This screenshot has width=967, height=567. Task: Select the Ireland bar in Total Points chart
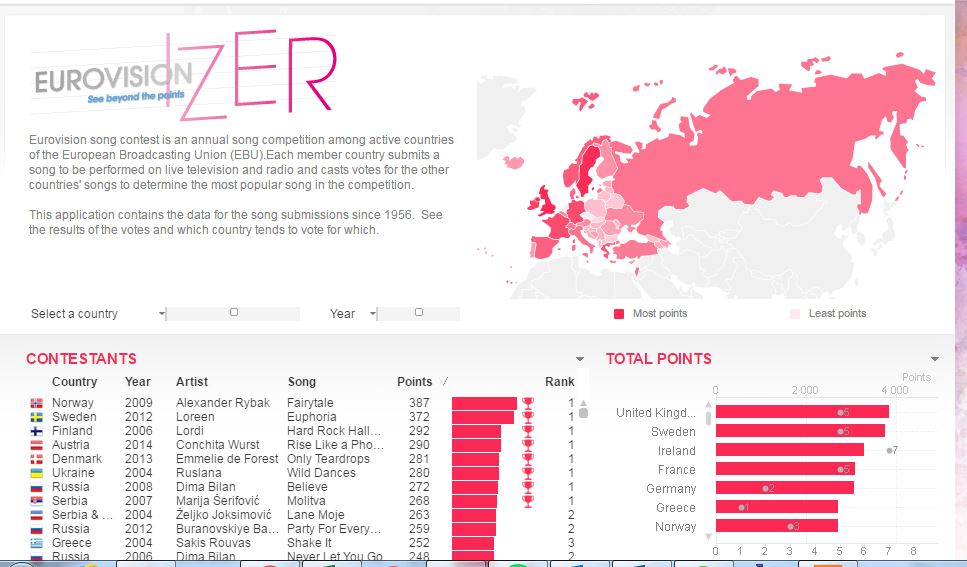tap(789, 450)
